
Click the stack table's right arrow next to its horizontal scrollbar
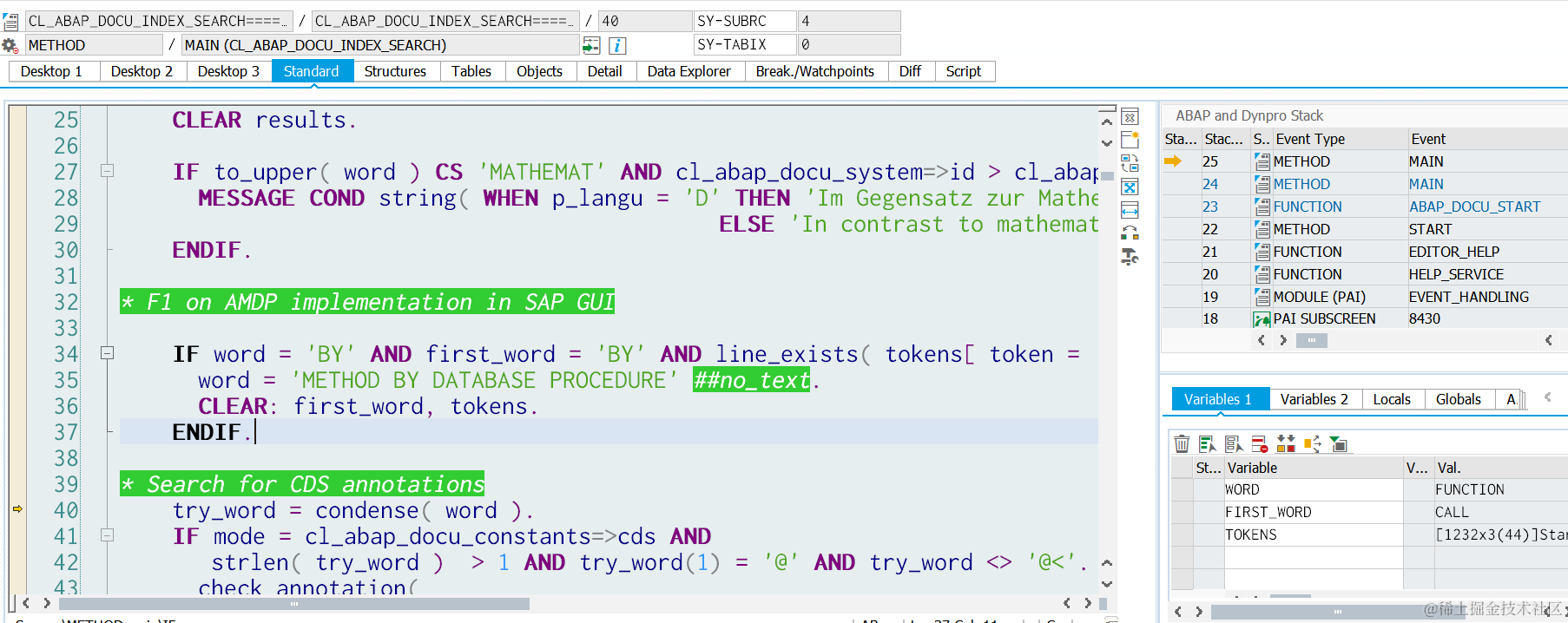pos(1283,341)
